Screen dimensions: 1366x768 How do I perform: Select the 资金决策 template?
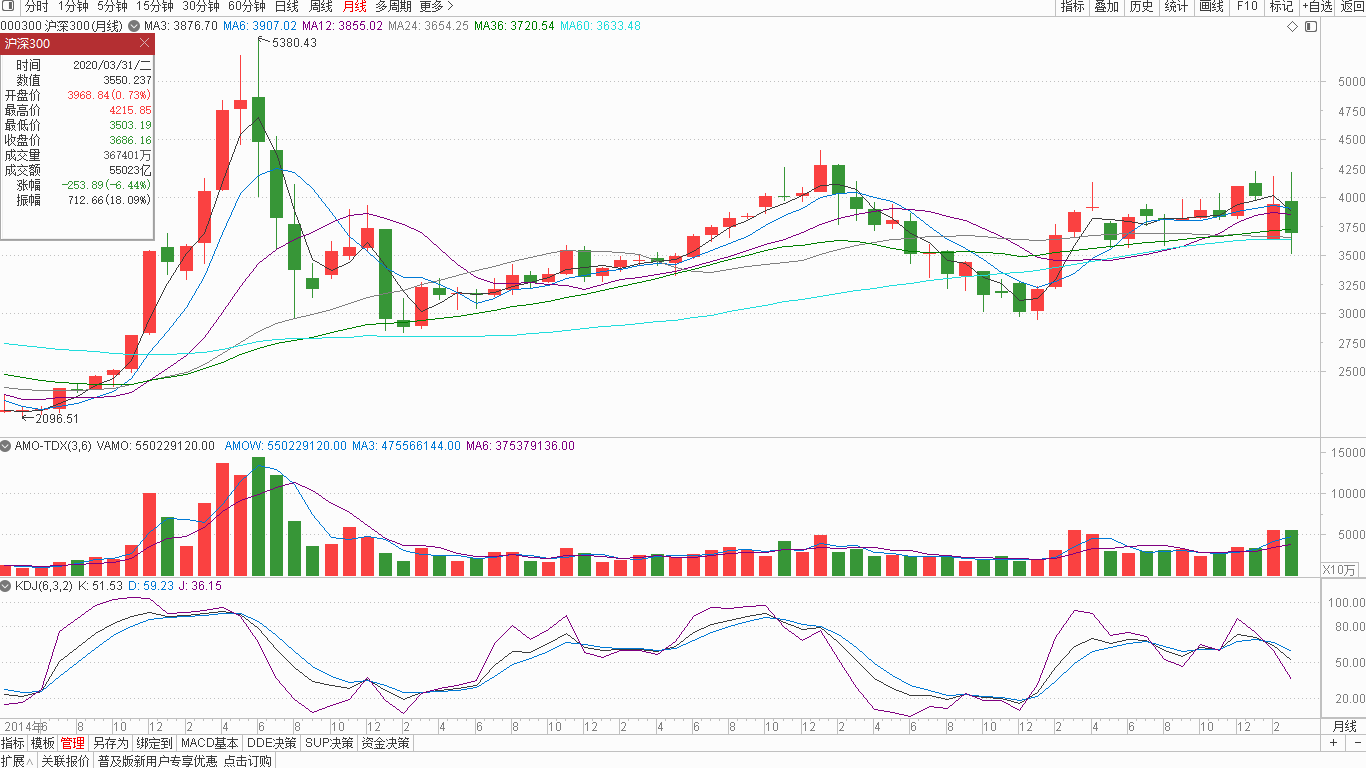385,743
